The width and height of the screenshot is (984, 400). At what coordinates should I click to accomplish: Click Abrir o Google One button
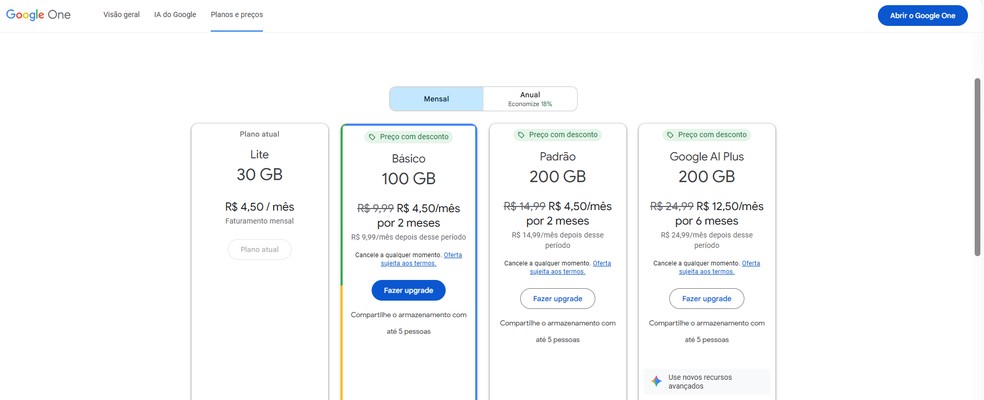point(922,16)
